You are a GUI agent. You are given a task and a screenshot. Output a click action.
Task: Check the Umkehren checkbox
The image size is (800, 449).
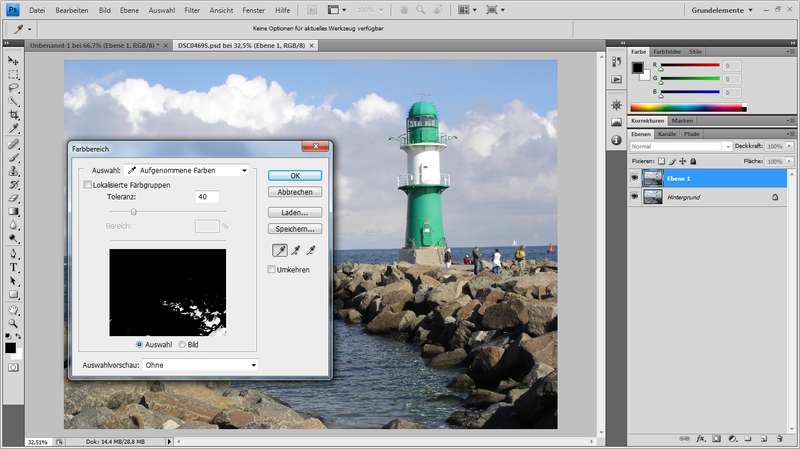[271, 269]
